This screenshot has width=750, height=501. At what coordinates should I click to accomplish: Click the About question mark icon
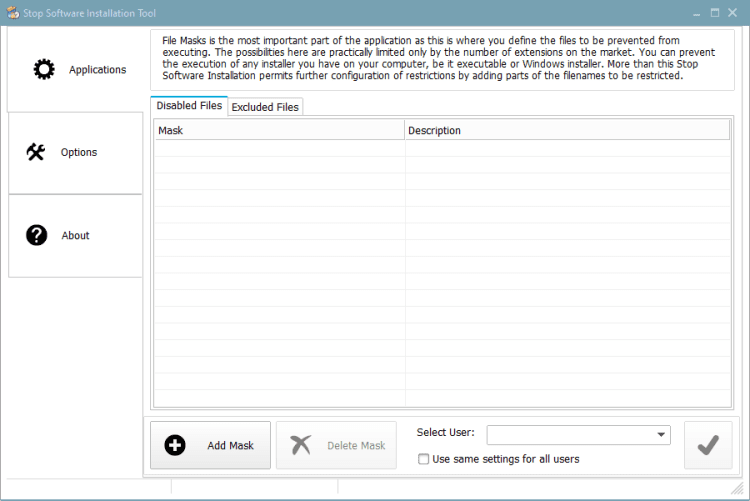coord(36,235)
